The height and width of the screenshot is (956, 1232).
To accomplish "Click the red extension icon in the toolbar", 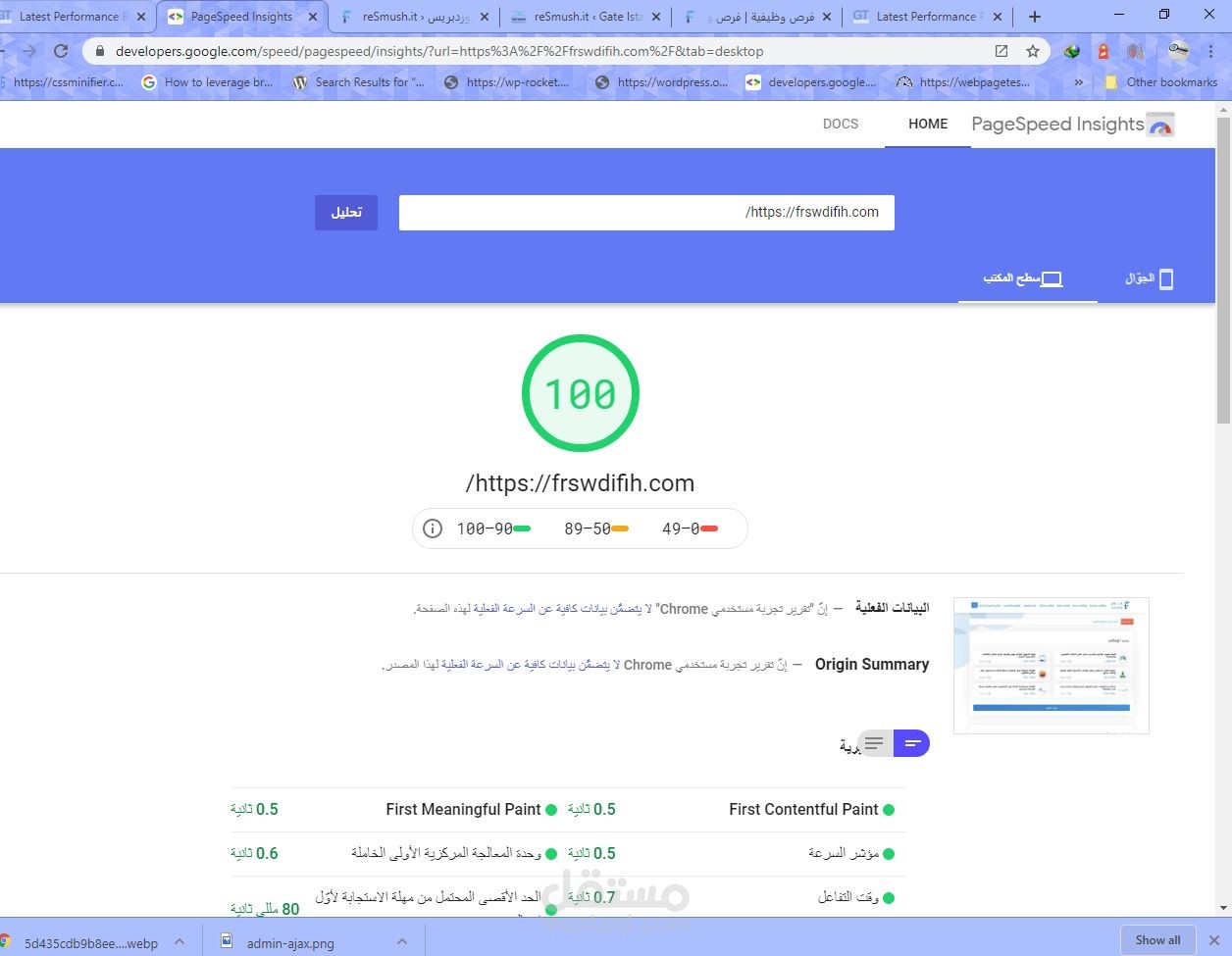I will pos(1104,50).
